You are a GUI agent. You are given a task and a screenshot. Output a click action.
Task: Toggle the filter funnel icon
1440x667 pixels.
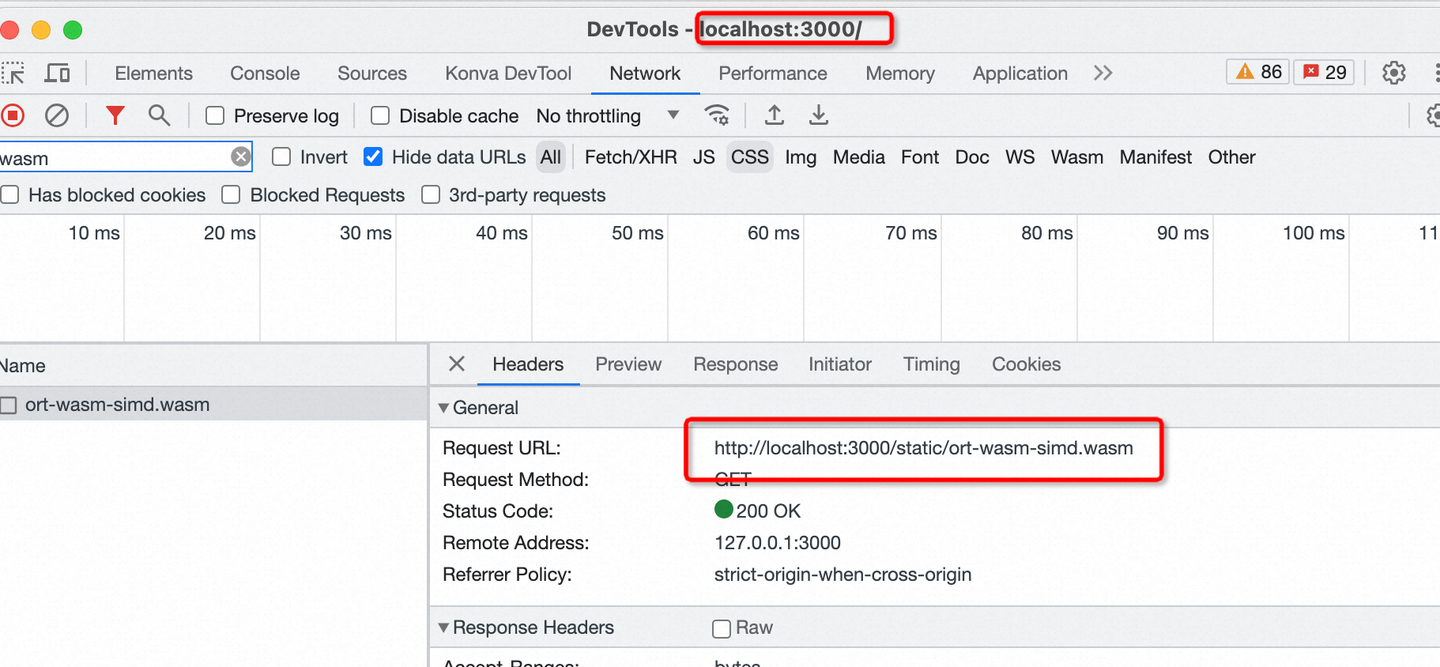coord(115,116)
